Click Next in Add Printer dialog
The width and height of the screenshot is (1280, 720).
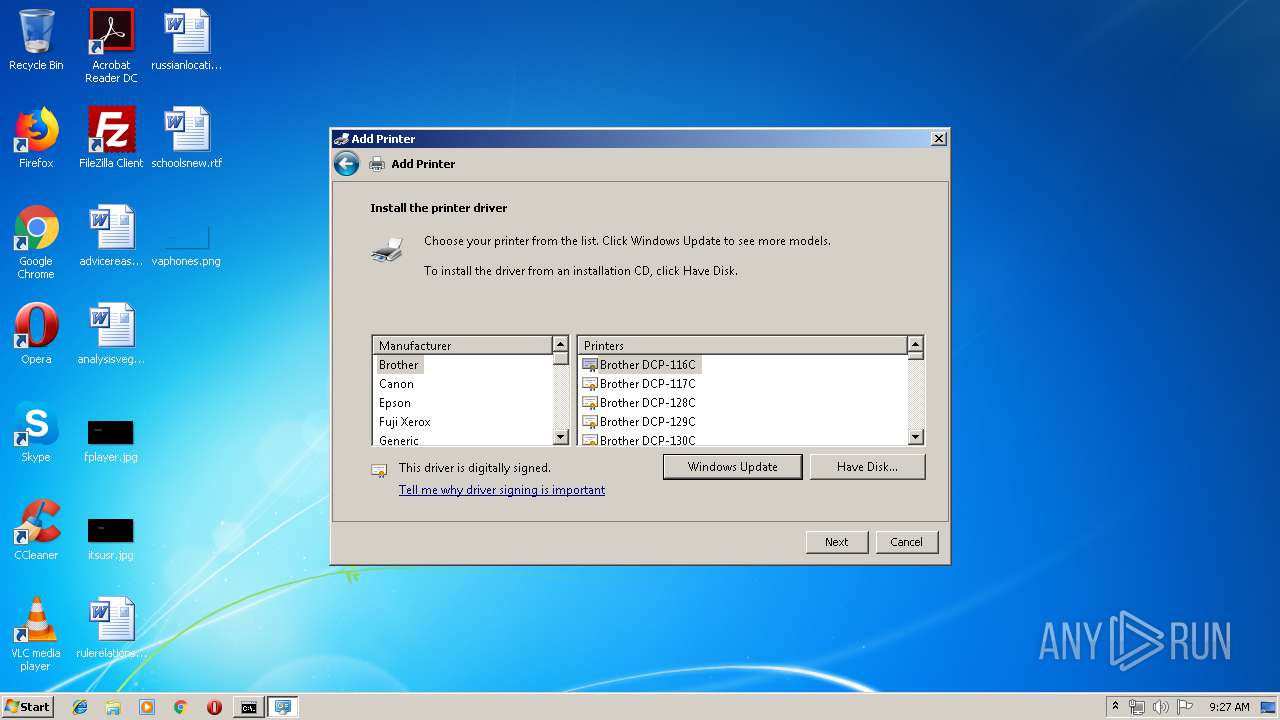point(836,542)
